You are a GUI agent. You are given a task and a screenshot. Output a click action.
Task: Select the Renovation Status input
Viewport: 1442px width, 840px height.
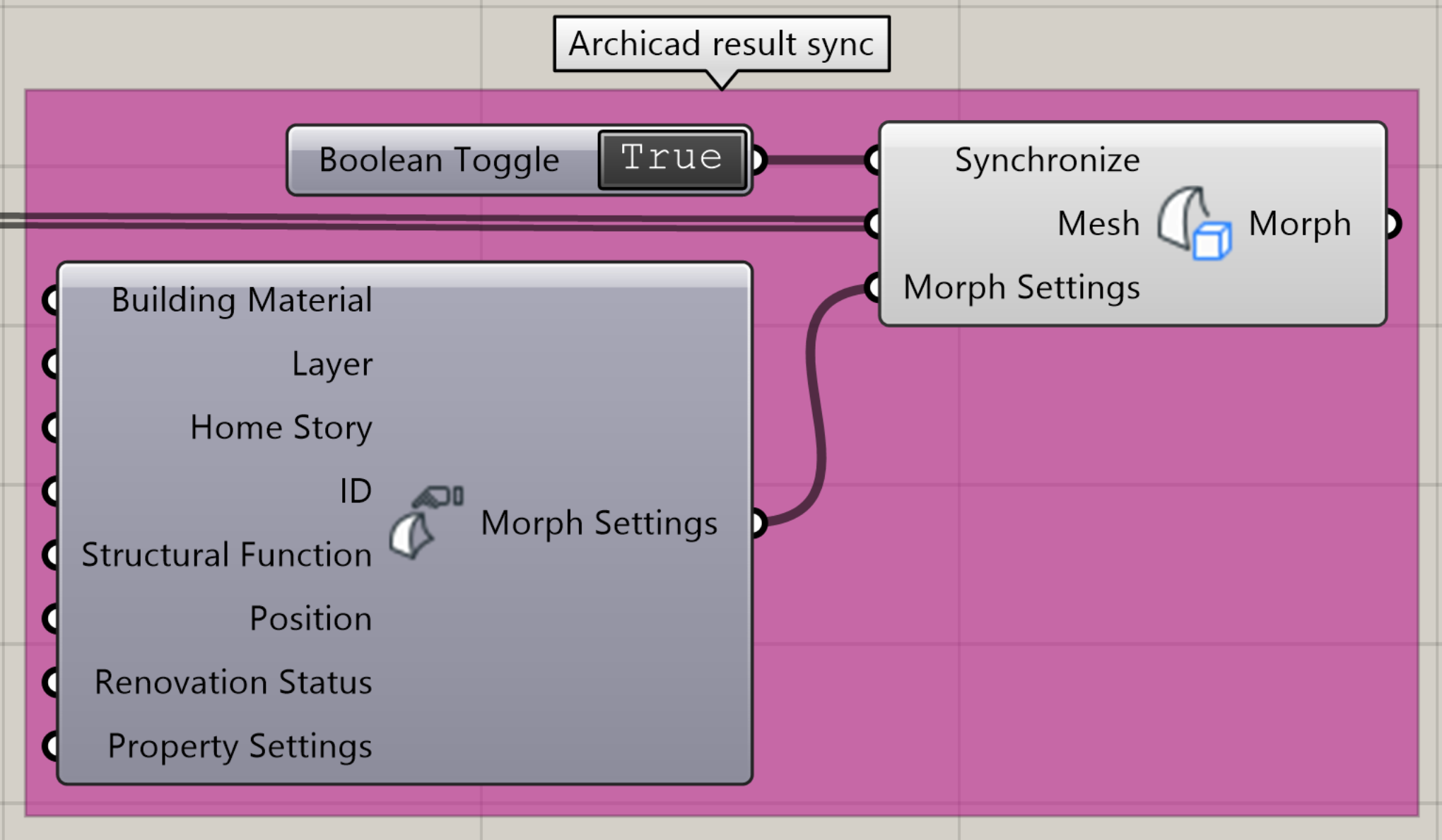click(x=233, y=682)
